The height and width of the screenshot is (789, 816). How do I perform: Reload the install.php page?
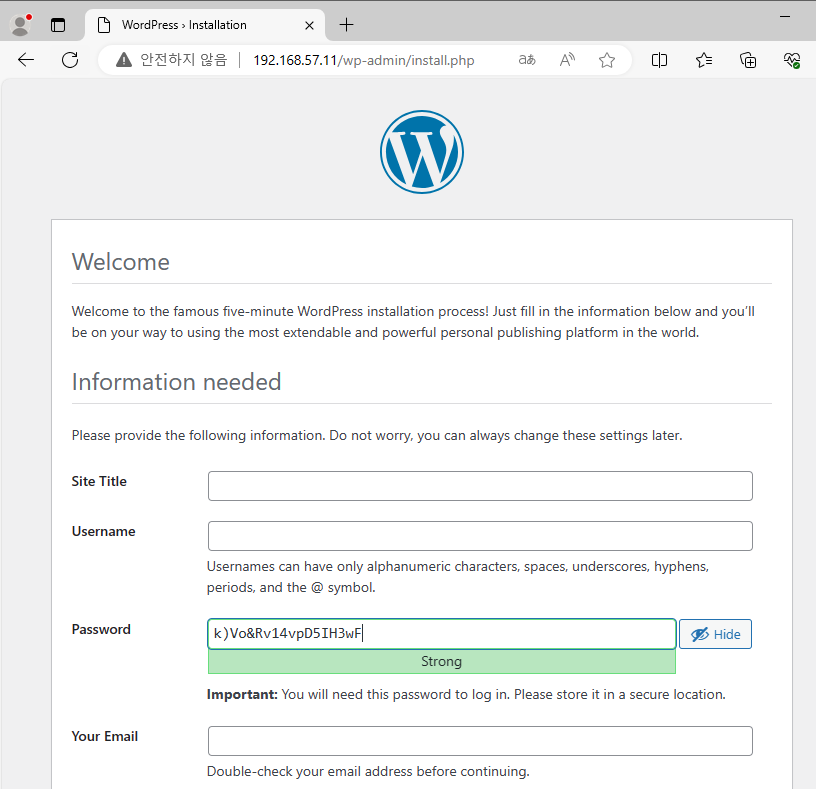tap(70, 60)
